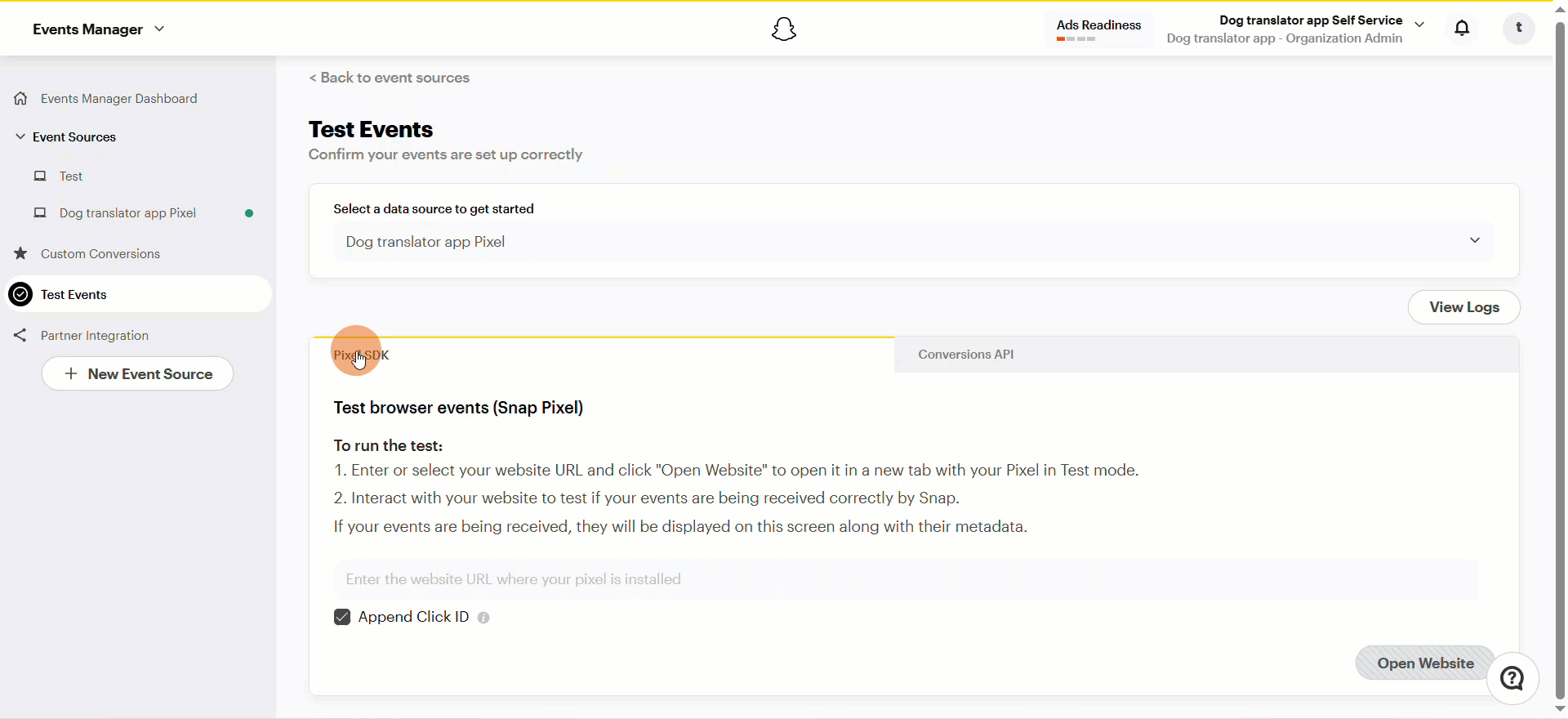Viewport: 1568px width, 719px height.
Task: Click the page vertical scrollbar
Action: (x=1560, y=359)
